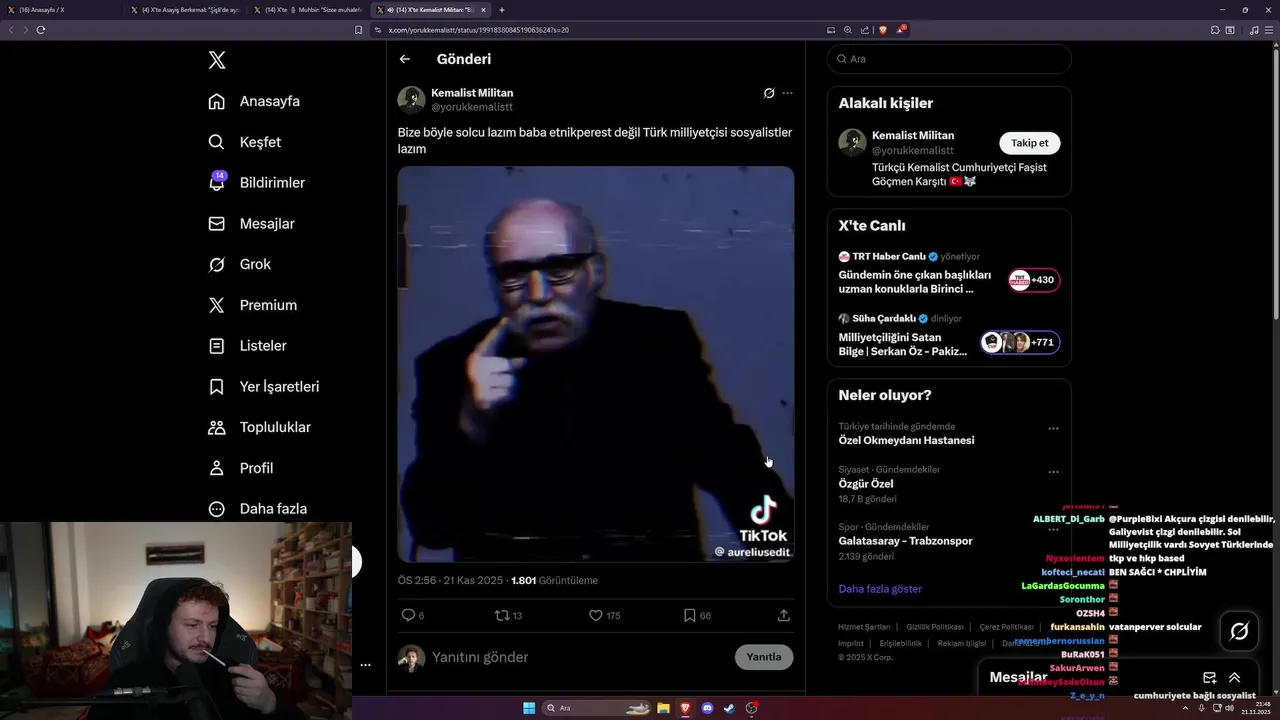Open Gizlilik Politikası footer link

tap(934, 627)
